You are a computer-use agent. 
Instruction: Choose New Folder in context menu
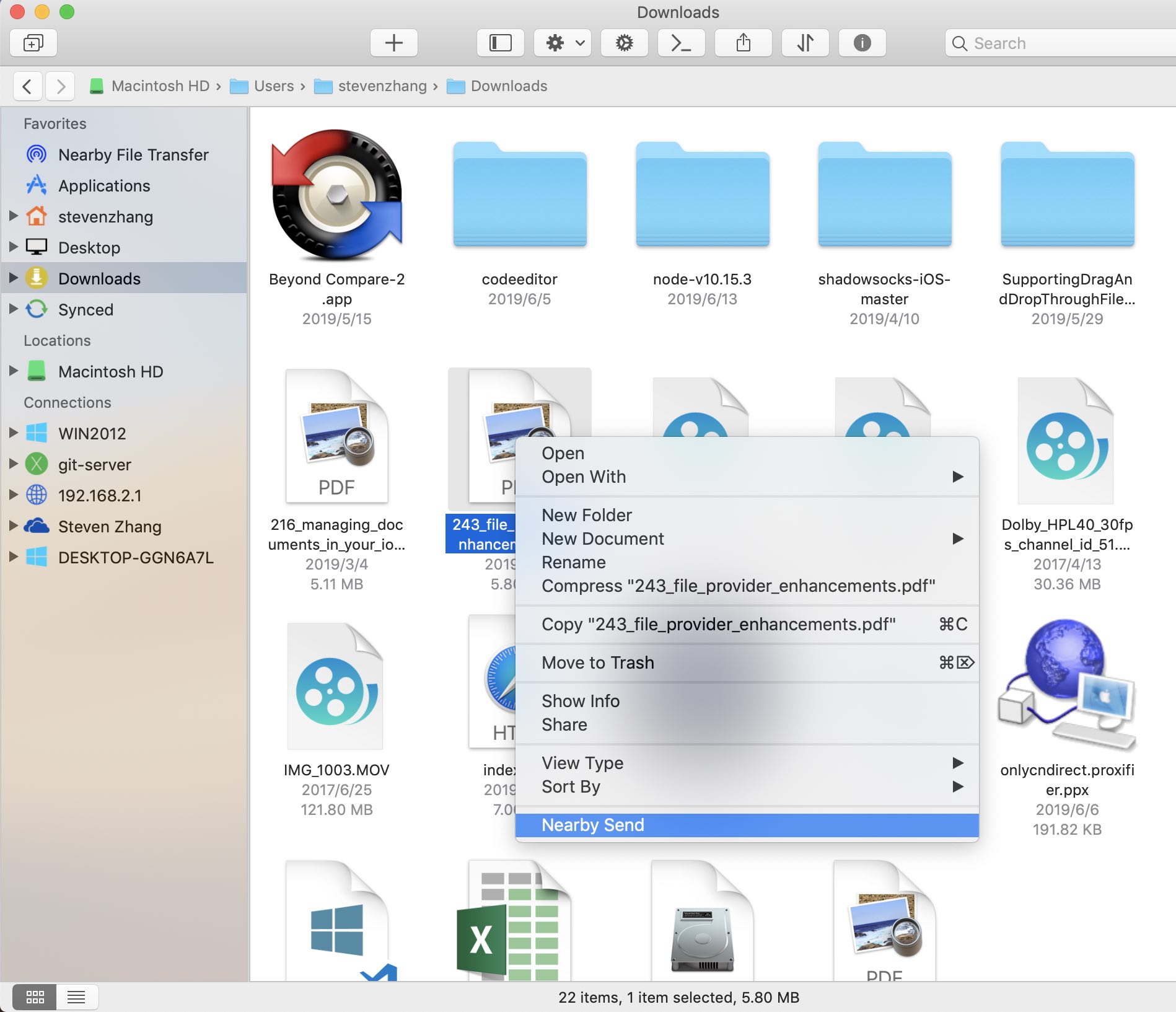coord(747,515)
